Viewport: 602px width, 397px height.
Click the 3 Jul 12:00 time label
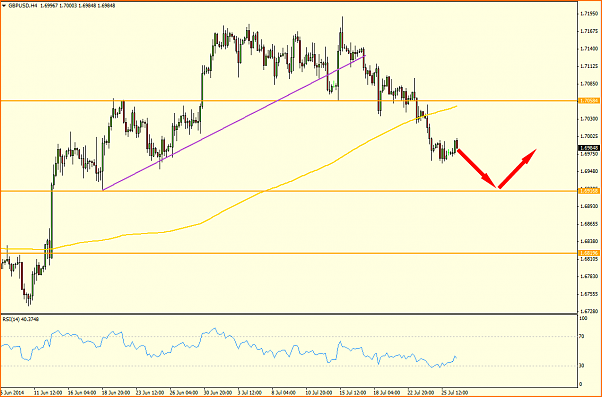pos(251,393)
